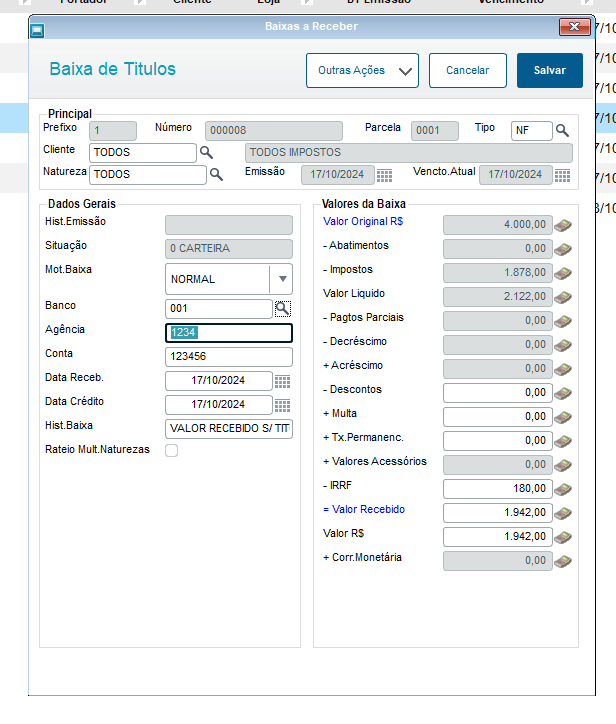616x724 pixels.
Task: Open the Banco search magnifier icon
Action: pyautogui.click(x=283, y=309)
